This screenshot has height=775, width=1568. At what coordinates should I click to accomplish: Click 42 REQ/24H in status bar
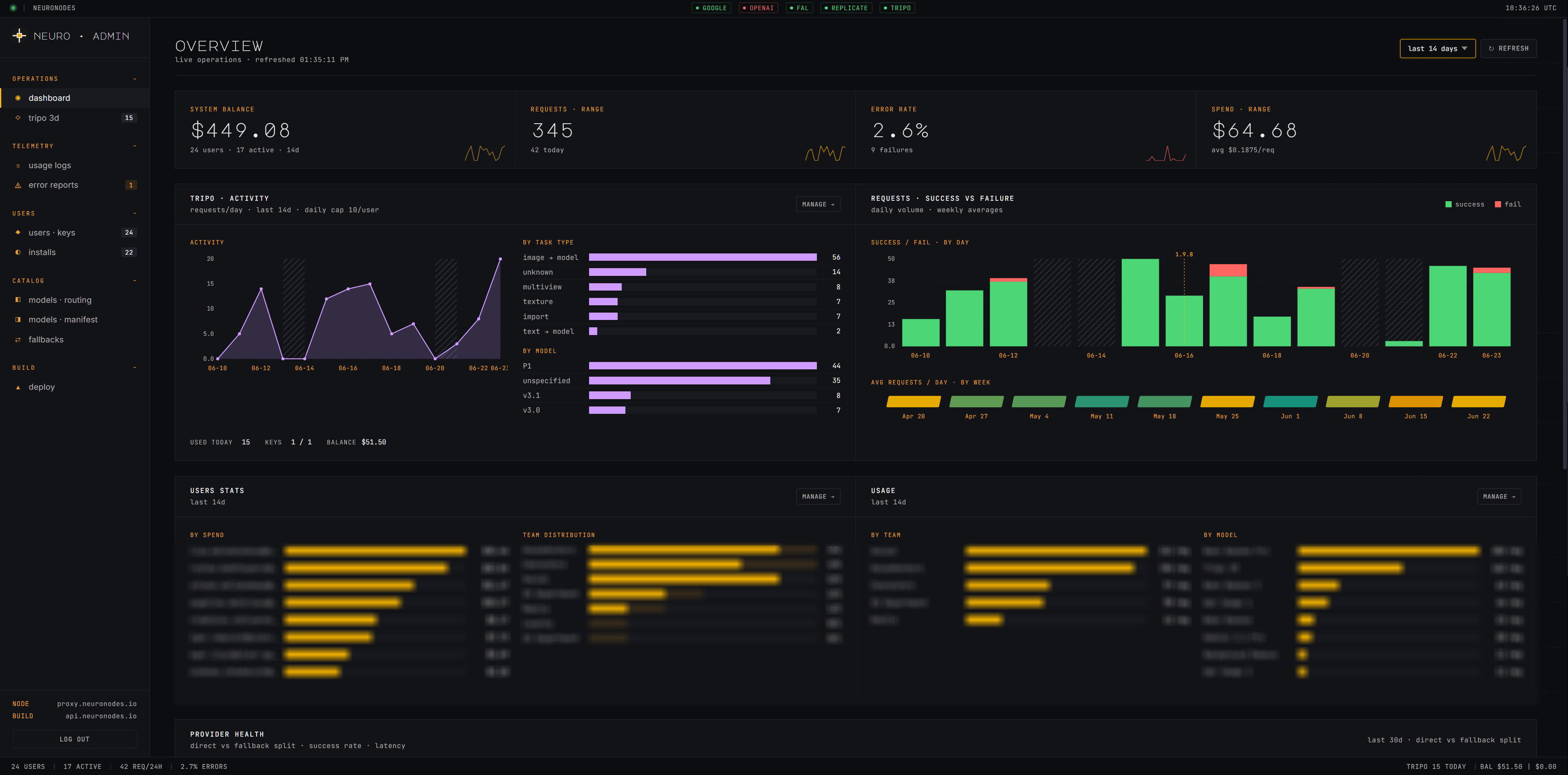(x=141, y=766)
